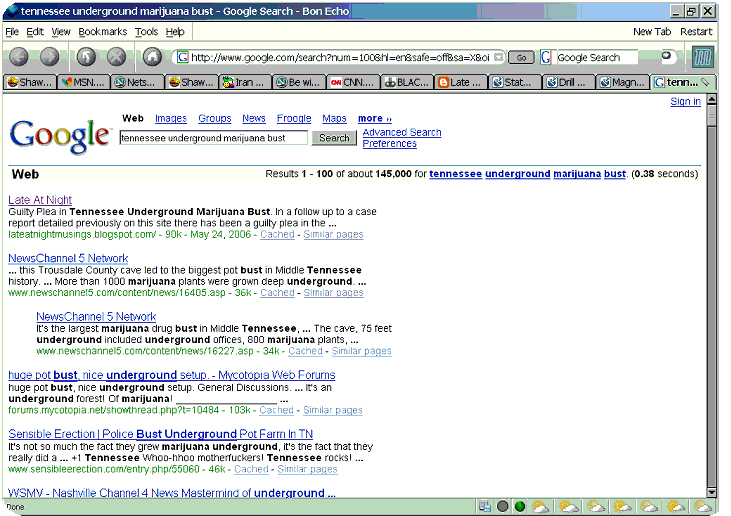Open Similar pages for forums.mycotopia.net result
731x516 pixels.
pos(333,410)
